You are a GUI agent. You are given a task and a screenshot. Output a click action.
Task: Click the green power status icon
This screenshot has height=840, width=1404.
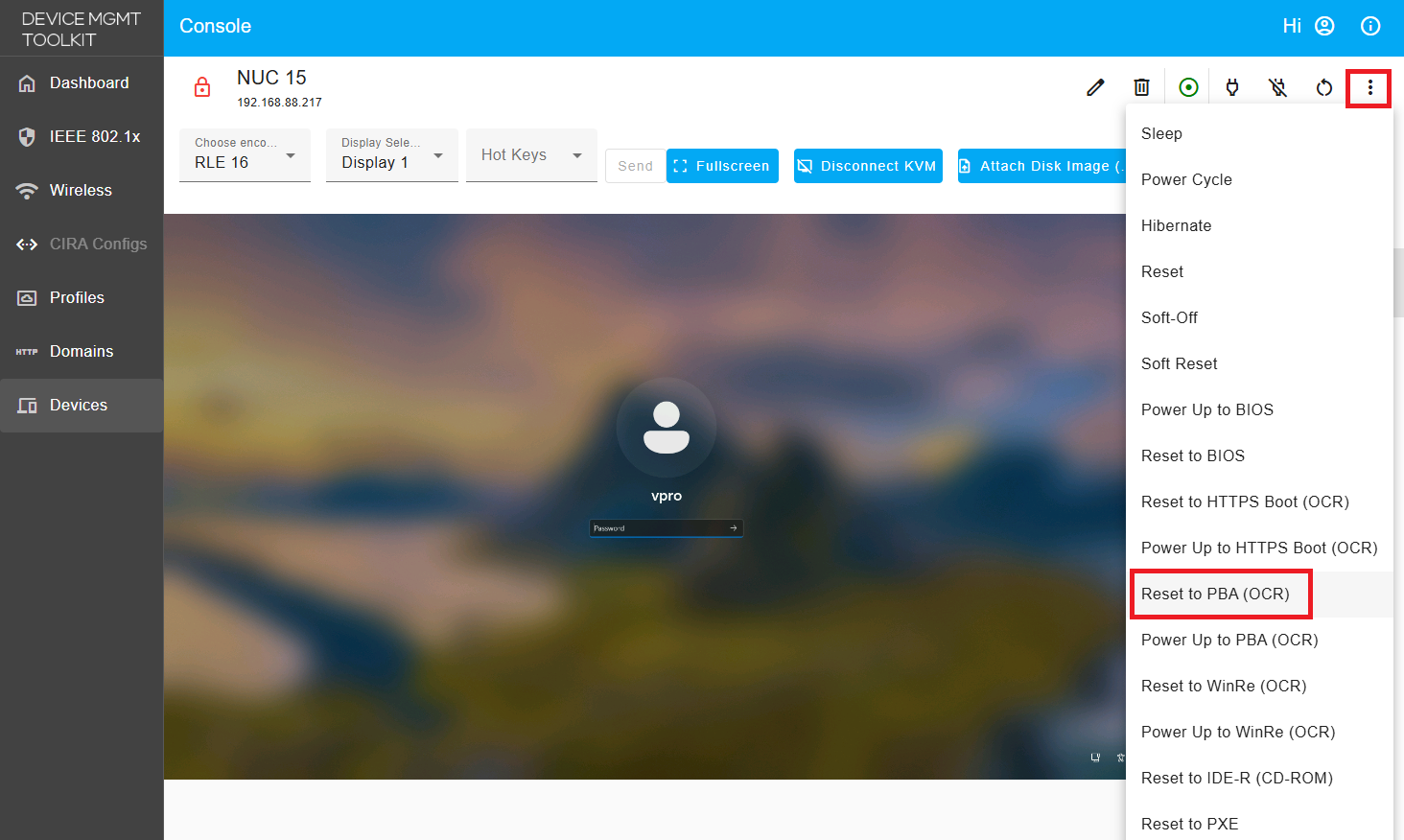(1188, 87)
